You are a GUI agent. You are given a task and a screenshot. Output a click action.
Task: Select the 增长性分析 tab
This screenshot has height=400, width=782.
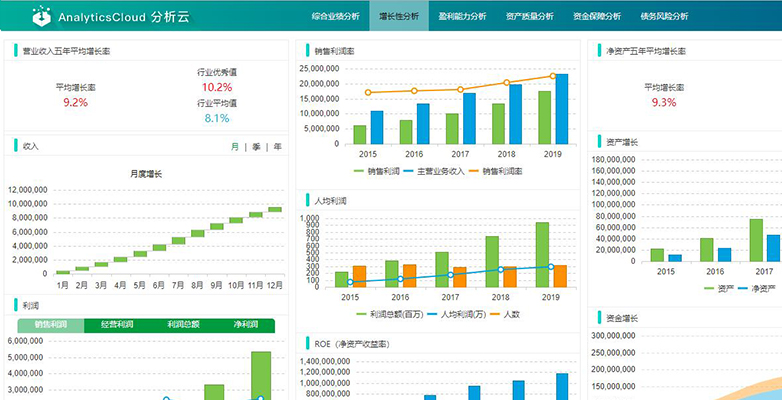click(399, 16)
